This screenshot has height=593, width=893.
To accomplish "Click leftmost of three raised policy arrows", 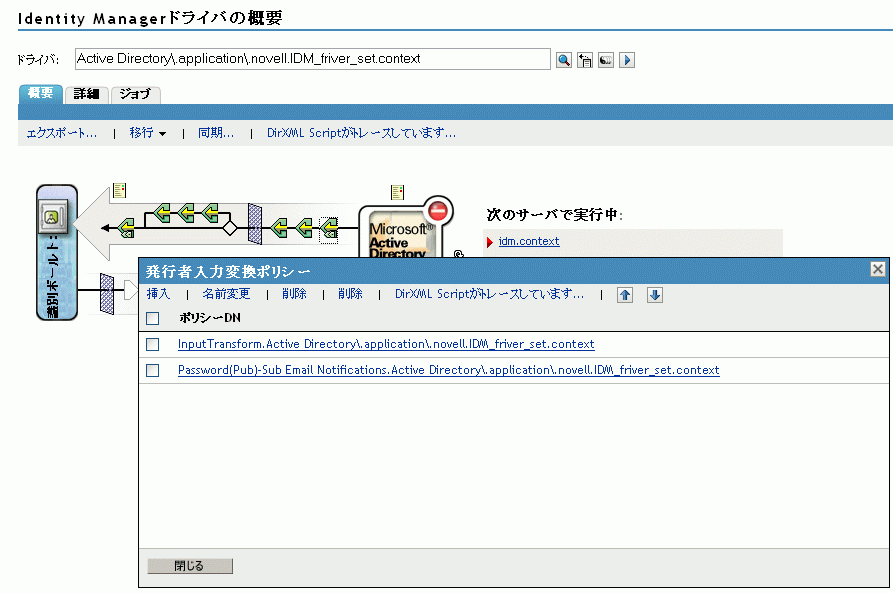I will click(x=162, y=214).
